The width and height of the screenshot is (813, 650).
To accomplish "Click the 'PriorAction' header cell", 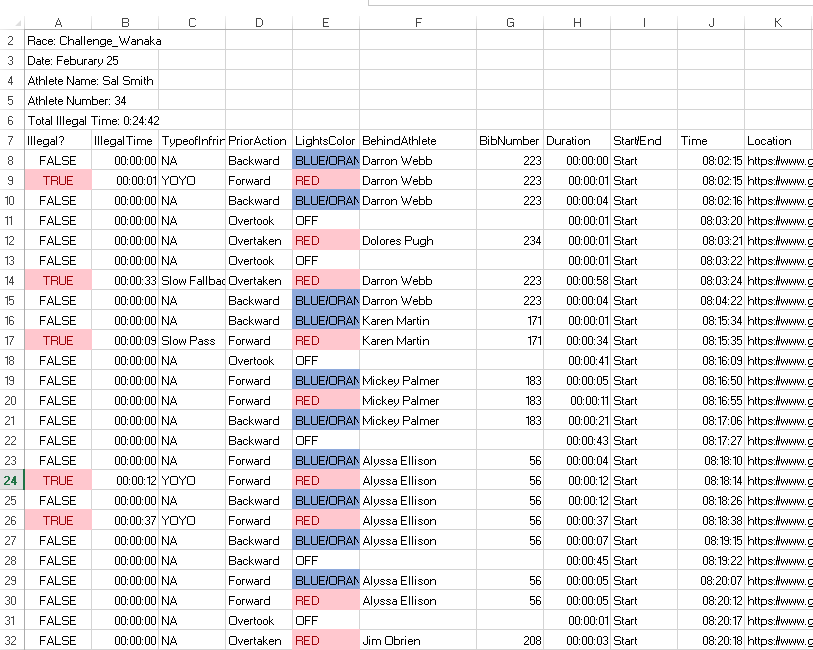I will pos(259,140).
